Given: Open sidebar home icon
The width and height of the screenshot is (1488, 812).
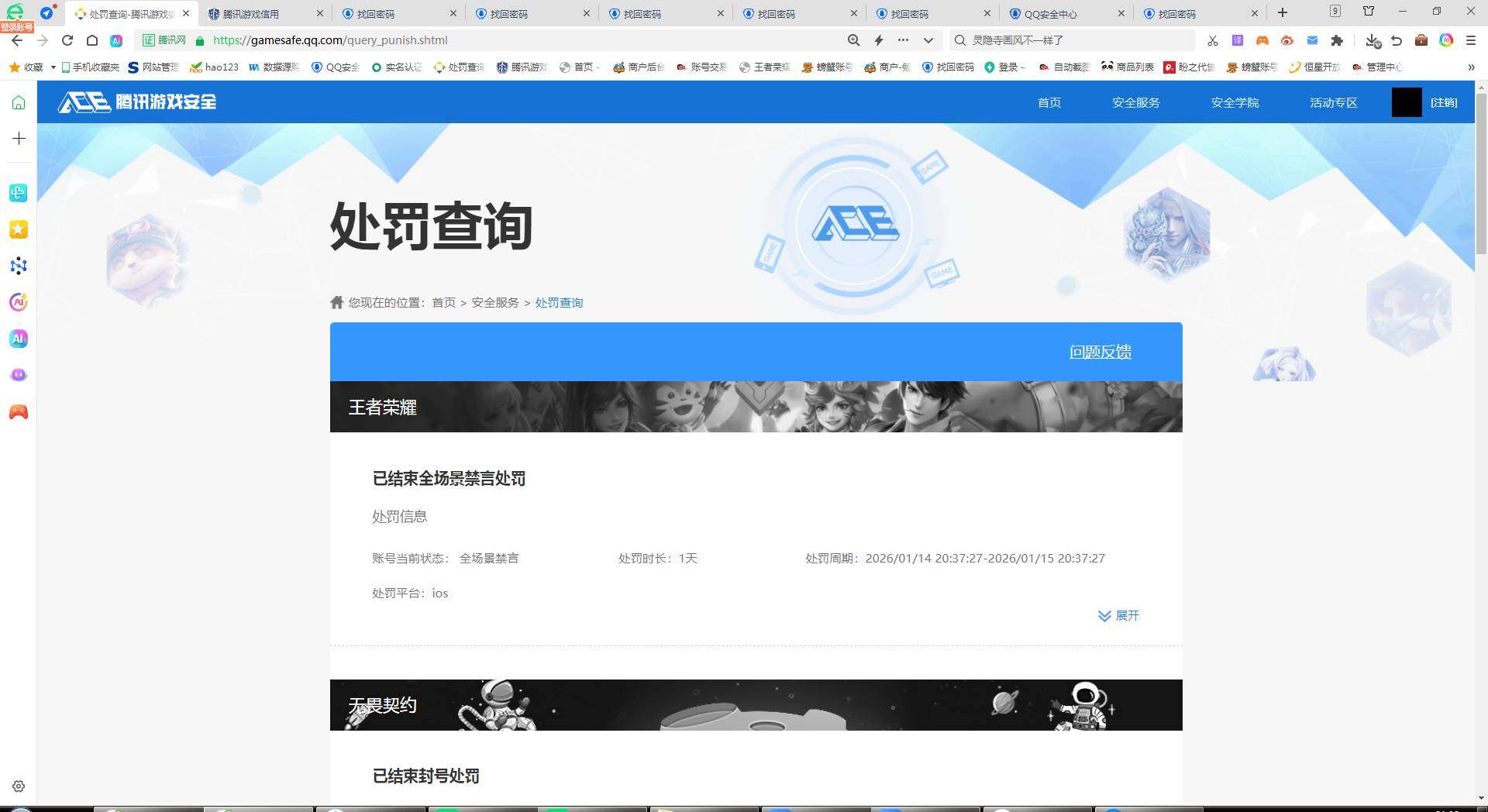Looking at the screenshot, I should [19, 102].
